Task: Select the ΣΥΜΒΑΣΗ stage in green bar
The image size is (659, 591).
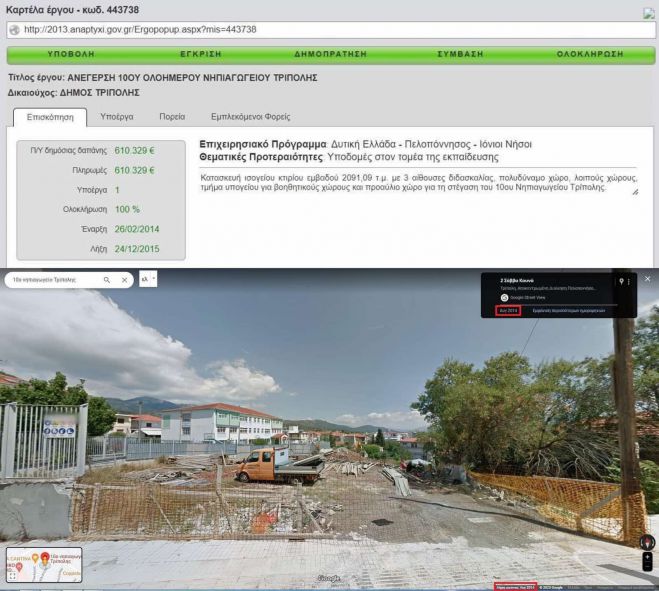Action: [x=460, y=54]
